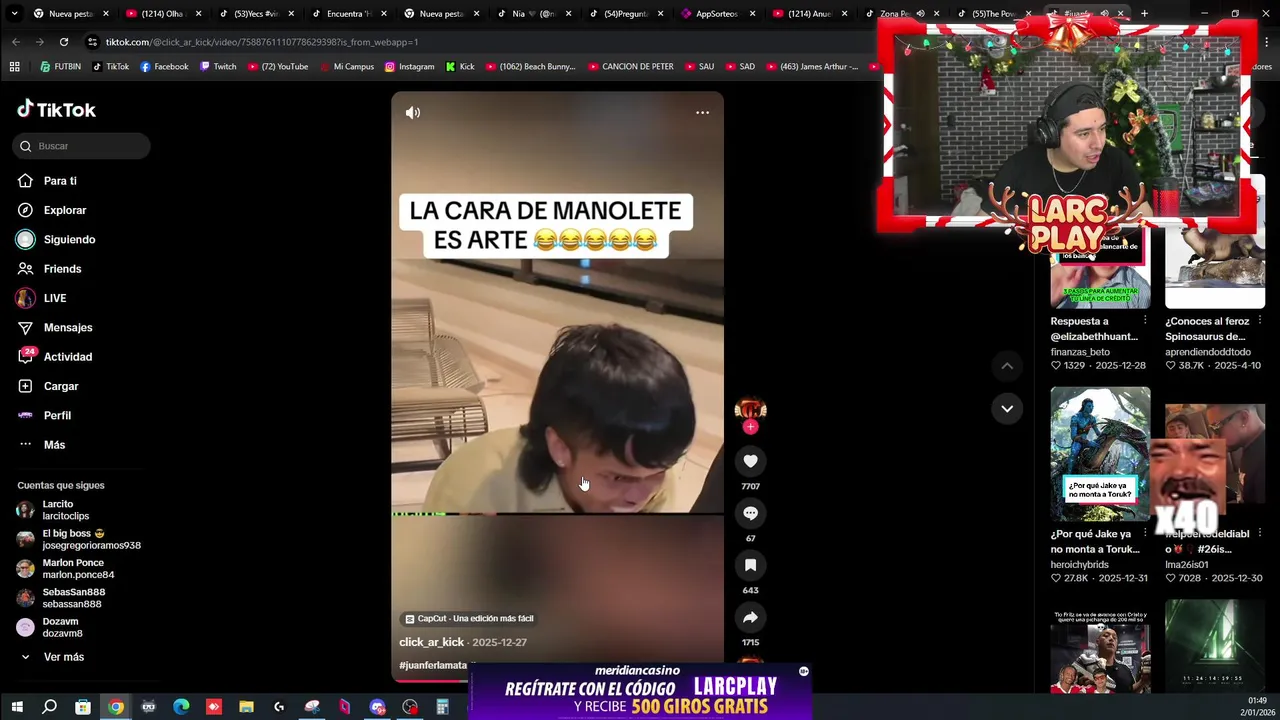Open heroichybrids channel name
This screenshot has height=720, width=1280.
coord(1079,565)
